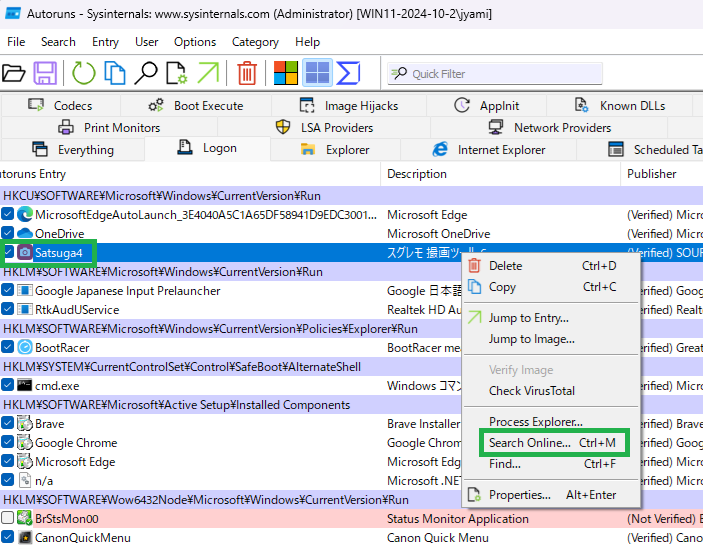Click the BootRacer entry icon
The height and width of the screenshot is (549, 703).
(x=25, y=347)
